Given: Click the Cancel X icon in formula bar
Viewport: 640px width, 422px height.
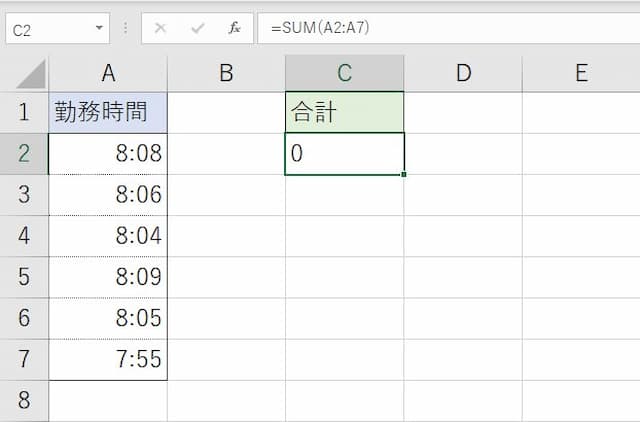Looking at the screenshot, I should coord(160,29).
